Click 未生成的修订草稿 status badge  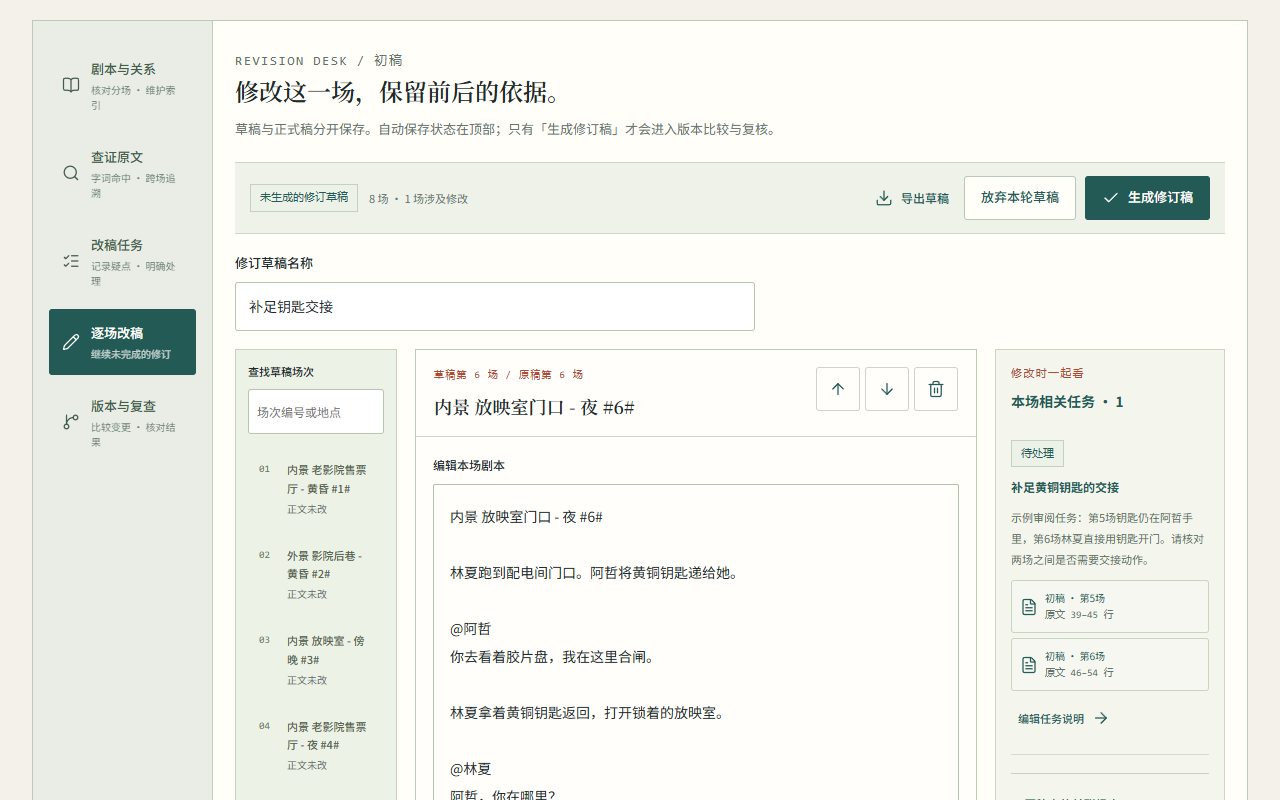point(304,198)
